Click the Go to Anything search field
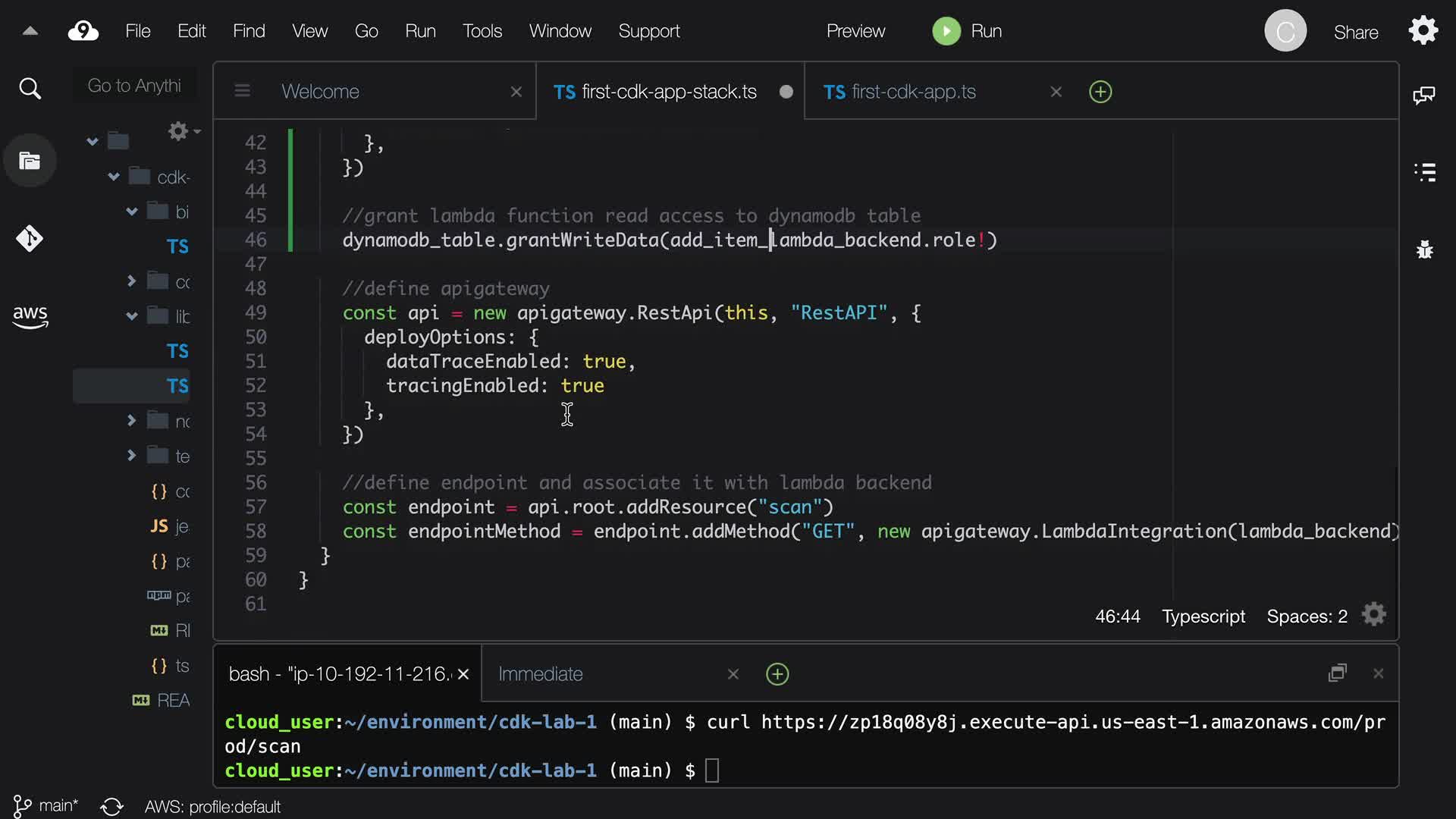The width and height of the screenshot is (1456, 819). (134, 86)
